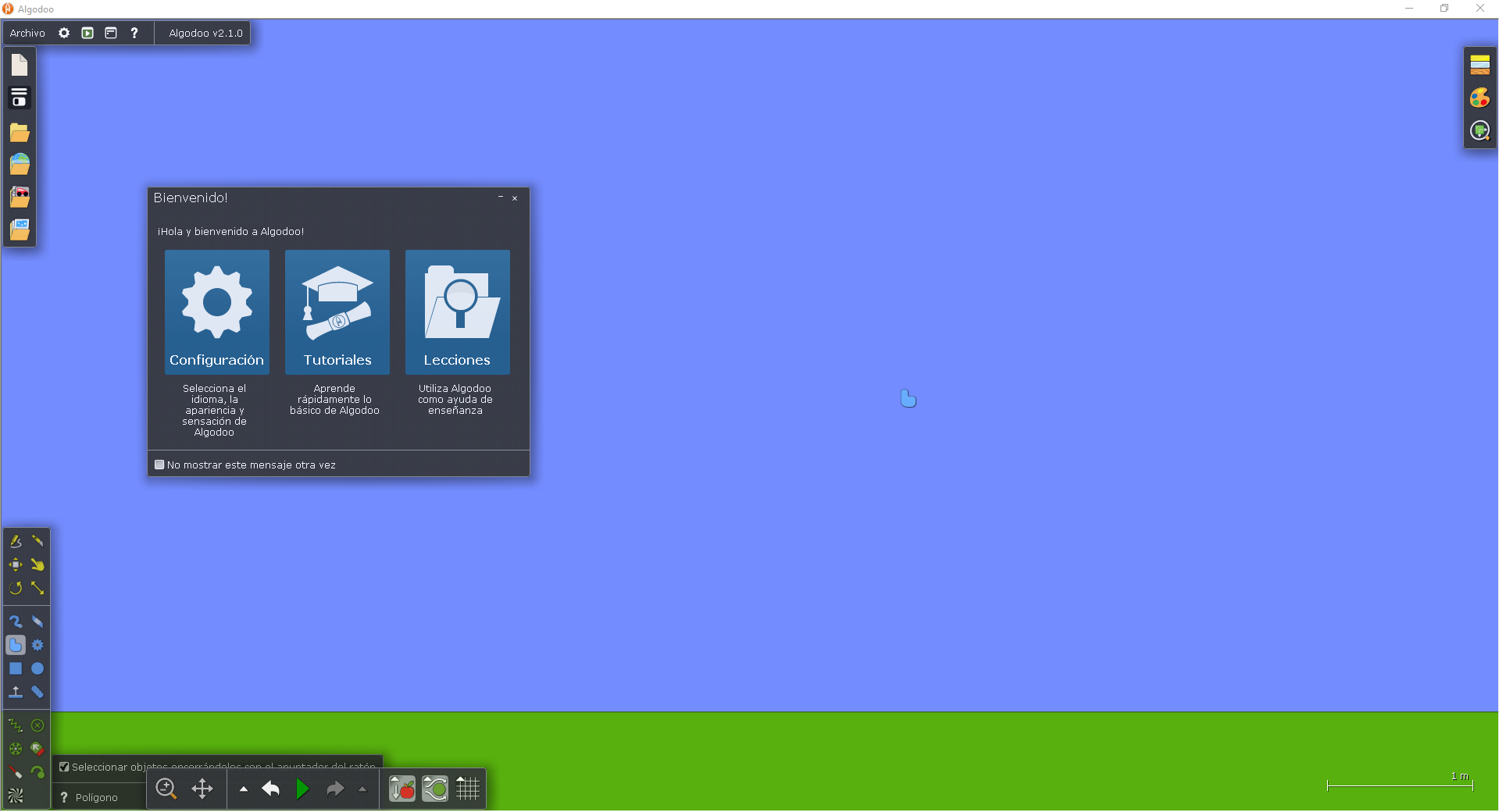Select the Tracer tool
The width and height of the screenshot is (1499, 812).
37,772
